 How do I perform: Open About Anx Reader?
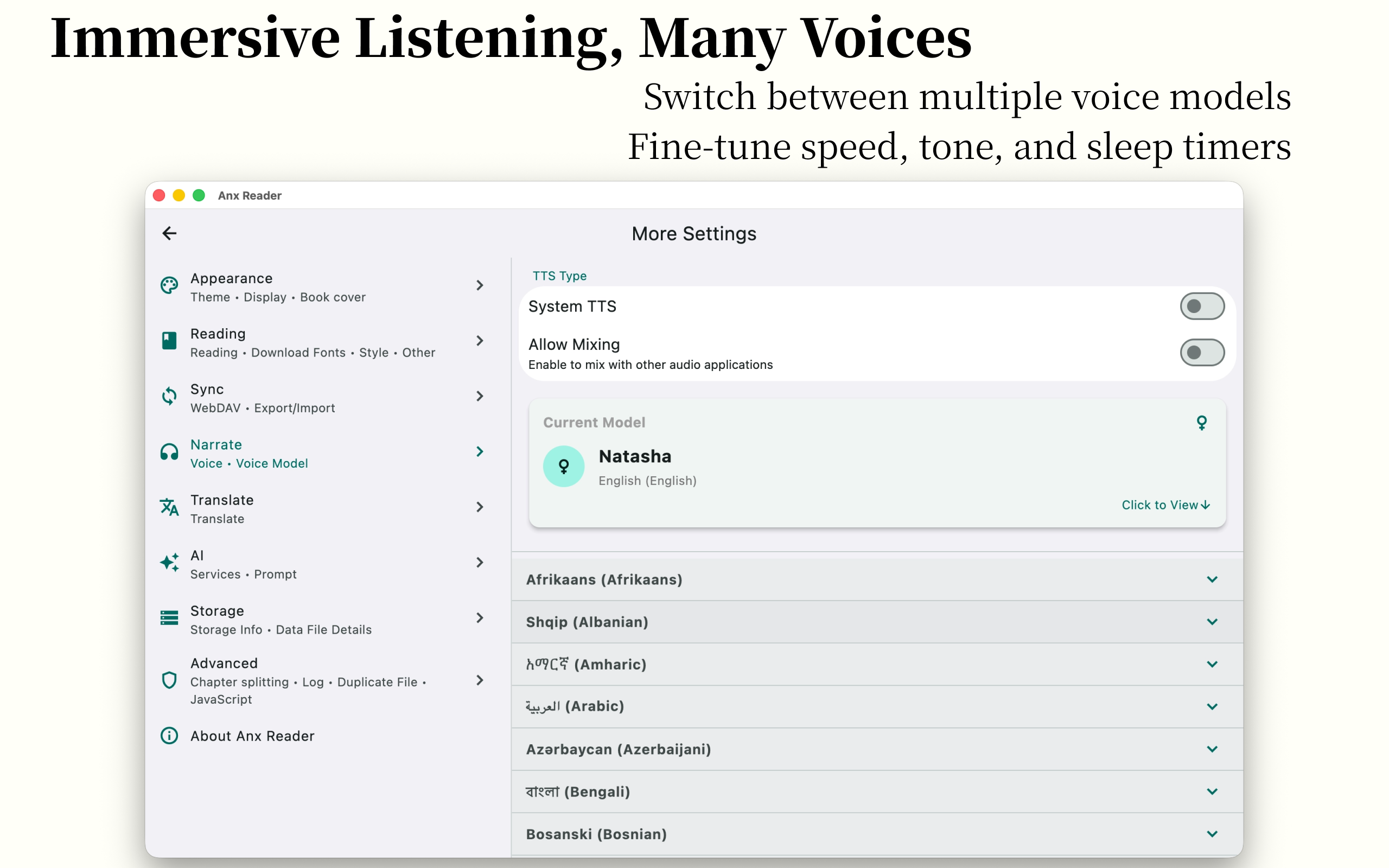coord(252,736)
